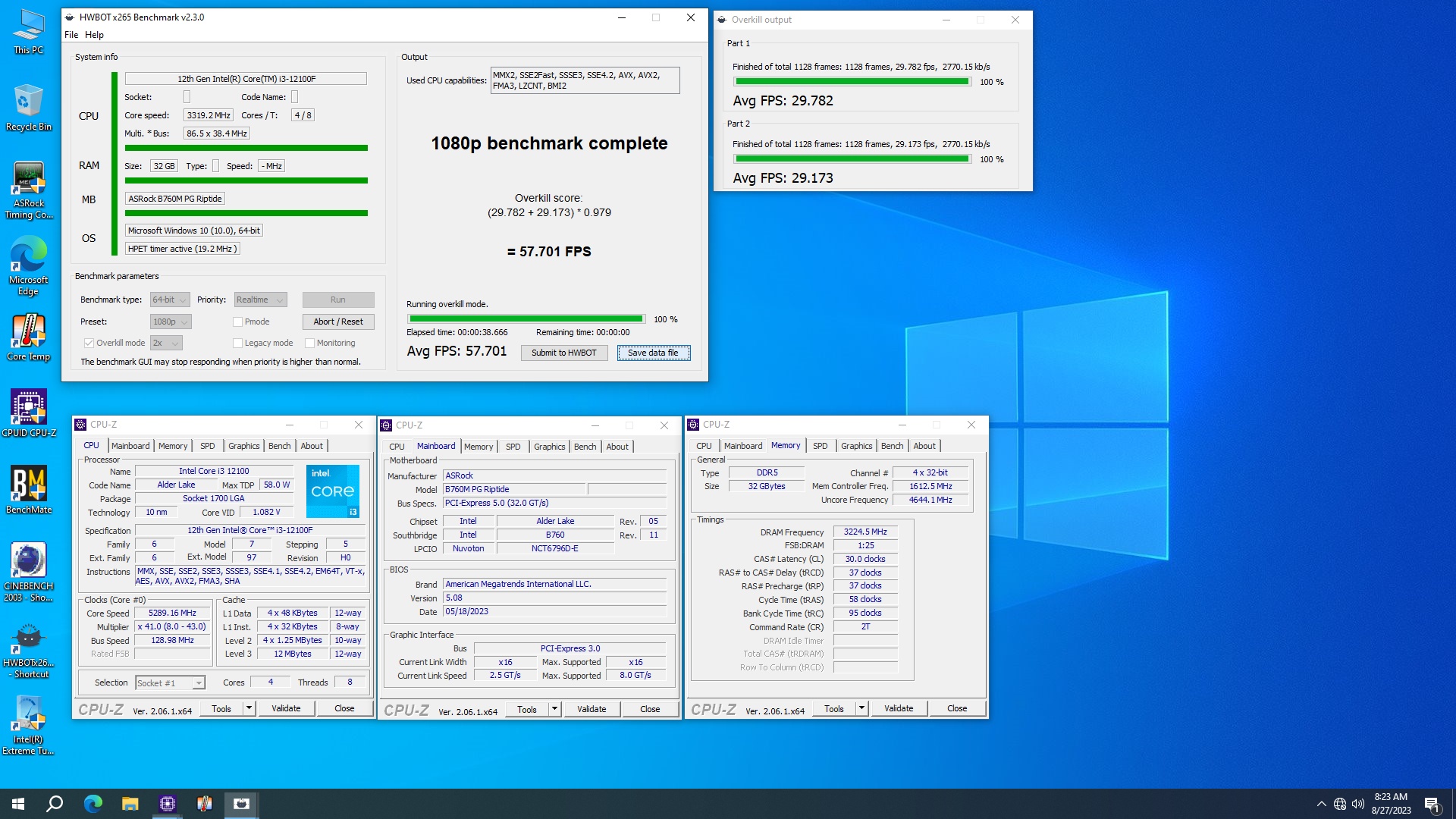Click HWBOT x265 window title icon
This screenshot has height=819, width=1456.
point(70,17)
